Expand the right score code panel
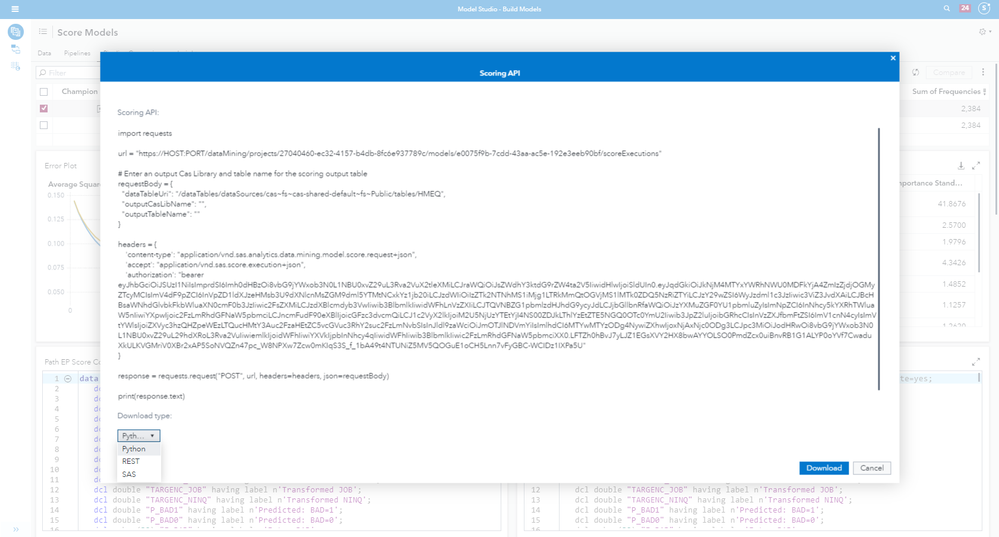The width and height of the screenshot is (999, 537). (976, 362)
